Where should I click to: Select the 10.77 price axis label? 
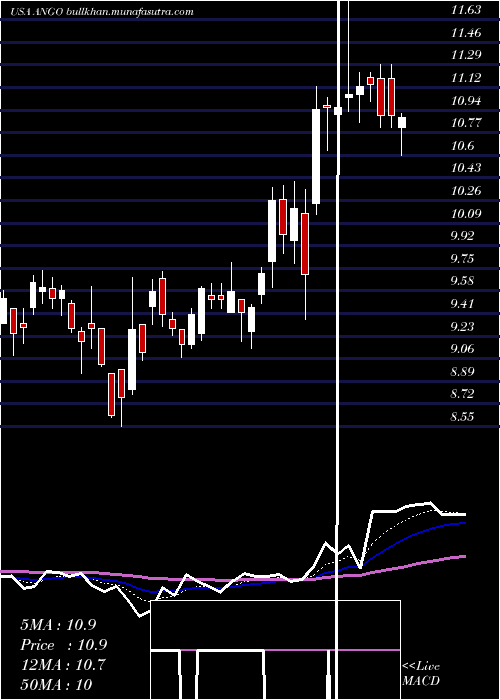click(466, 123)
